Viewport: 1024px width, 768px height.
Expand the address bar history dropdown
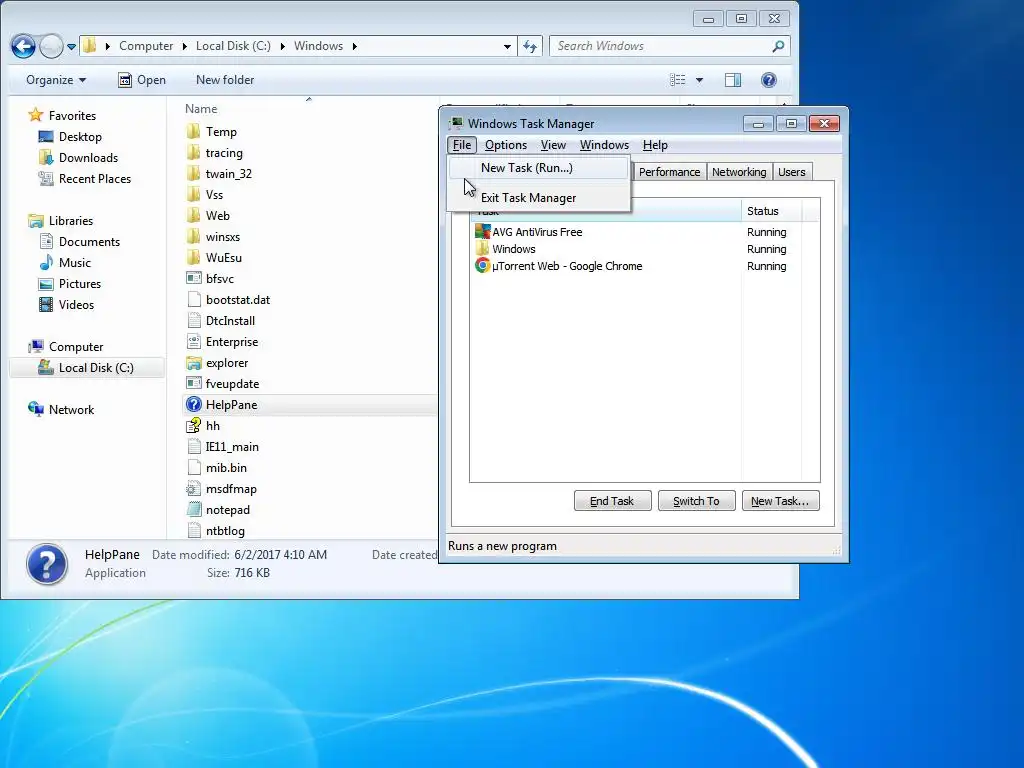(507, 46)
